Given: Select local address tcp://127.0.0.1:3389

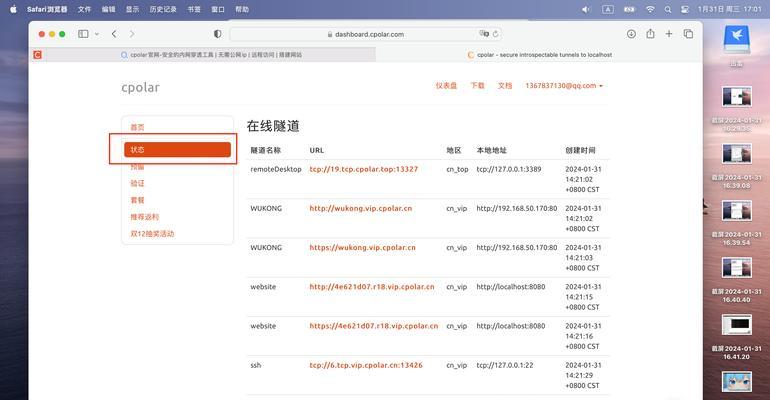Looking at the screenshot, I should point(509,169).
